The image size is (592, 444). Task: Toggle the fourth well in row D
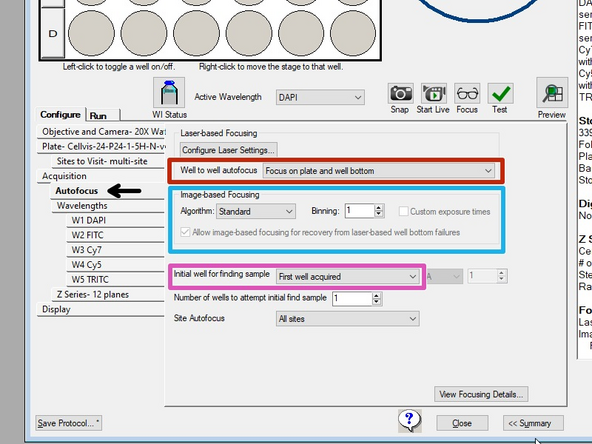(248, 33)
